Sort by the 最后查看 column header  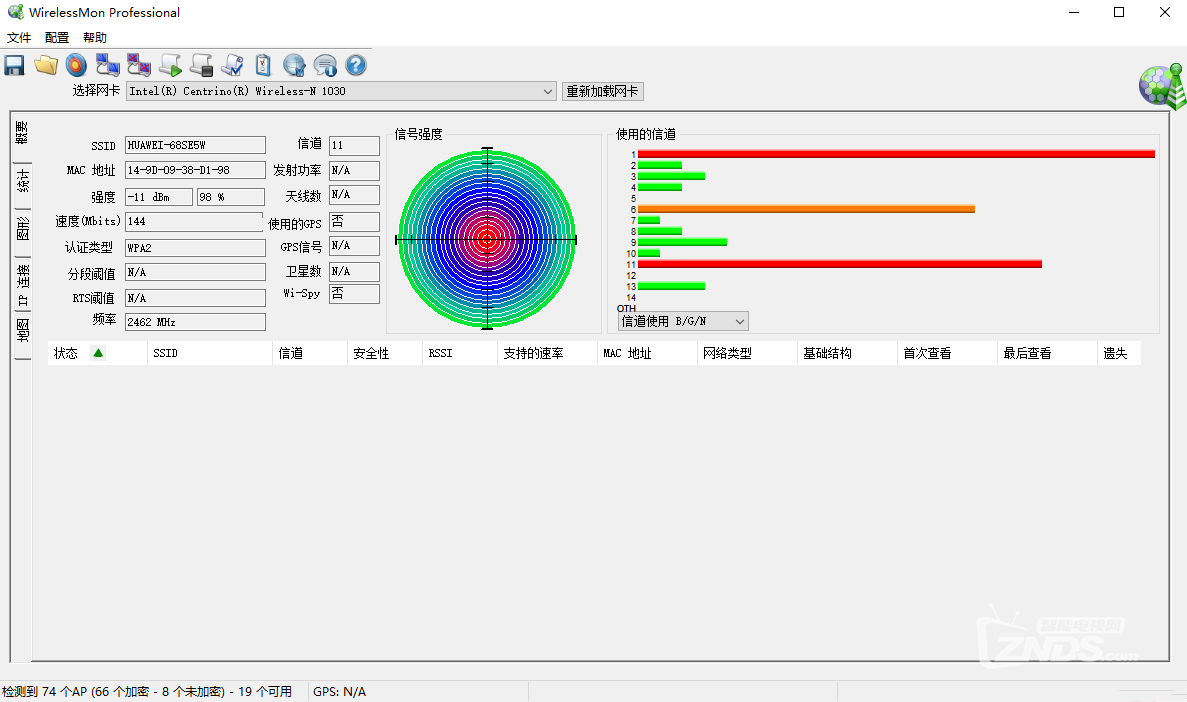(1047, 353)
